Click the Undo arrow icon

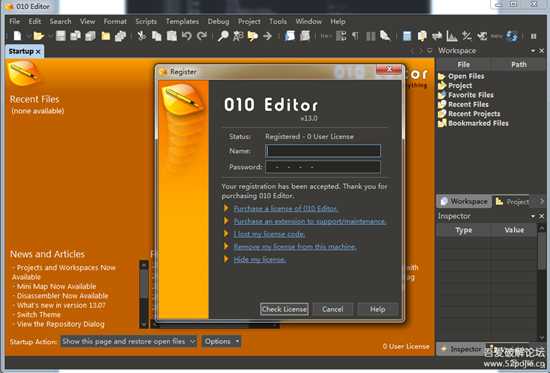tap(187, 36)
